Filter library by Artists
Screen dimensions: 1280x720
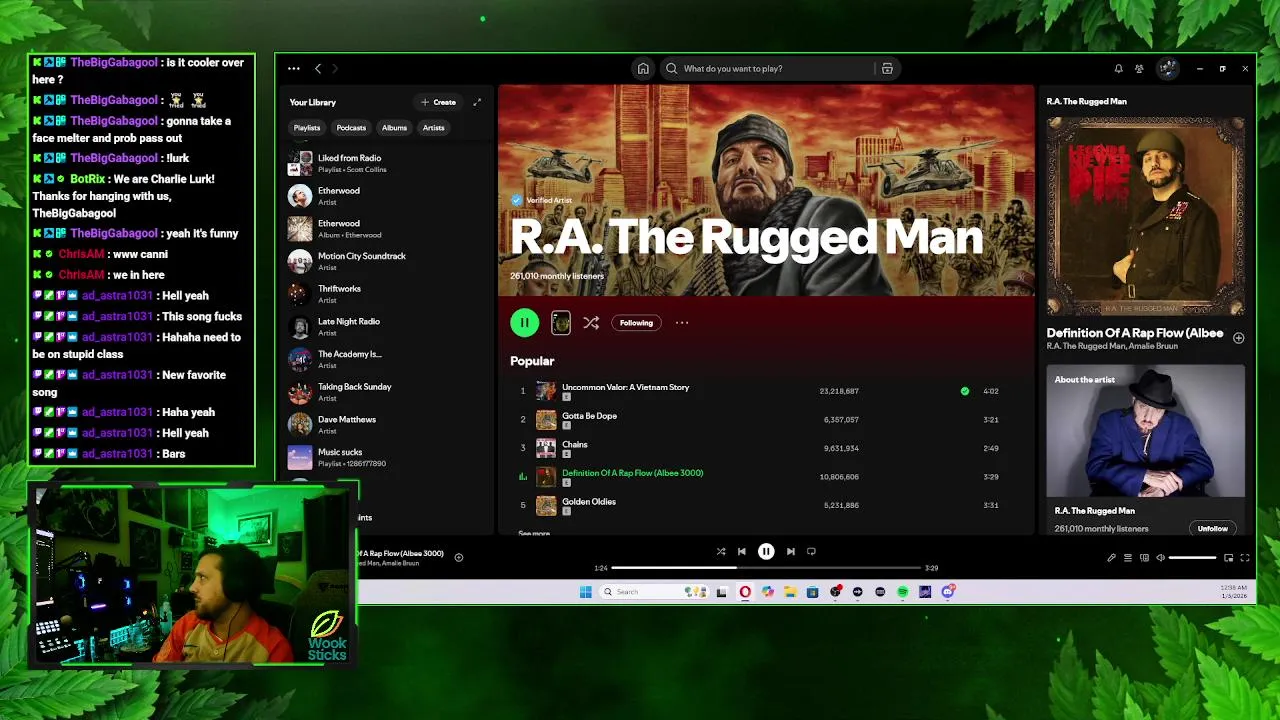(x=433, y=128)
